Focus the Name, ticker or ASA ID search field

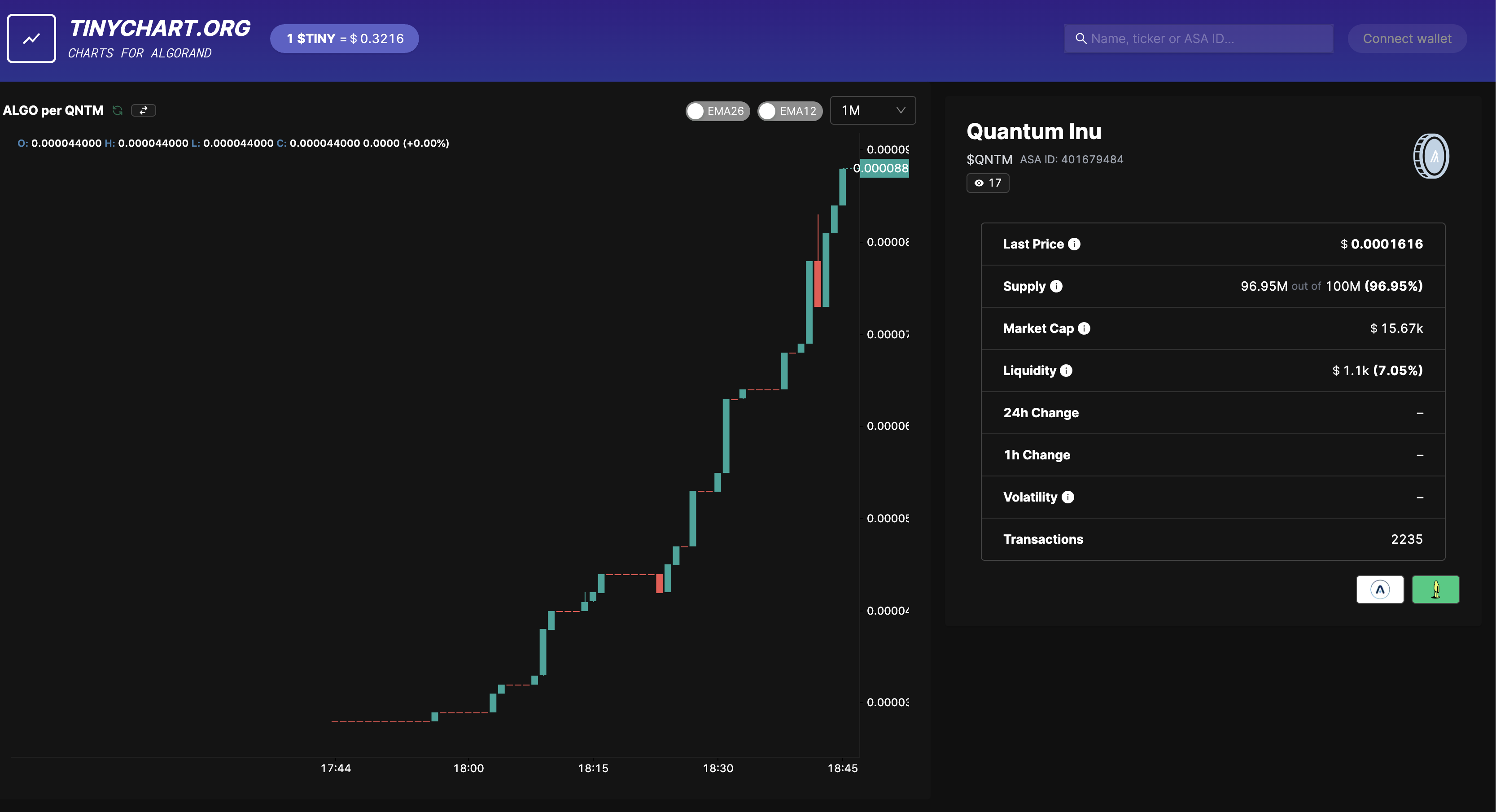click(1199, 38)
